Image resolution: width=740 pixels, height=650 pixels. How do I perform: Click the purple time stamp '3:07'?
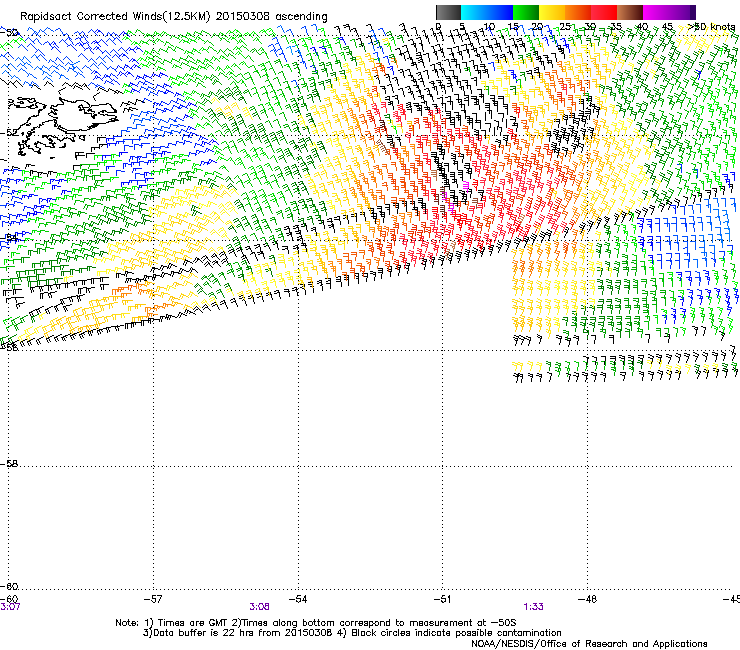pos(10,607)
